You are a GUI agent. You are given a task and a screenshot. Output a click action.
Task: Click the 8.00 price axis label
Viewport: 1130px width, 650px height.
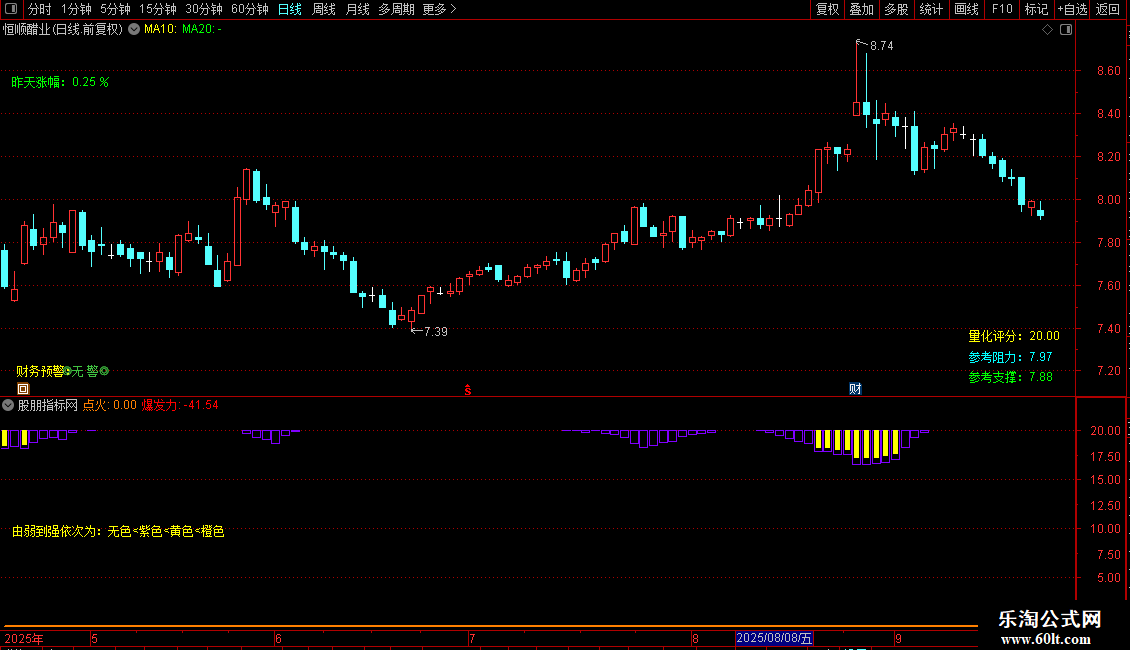point(1108,200)
